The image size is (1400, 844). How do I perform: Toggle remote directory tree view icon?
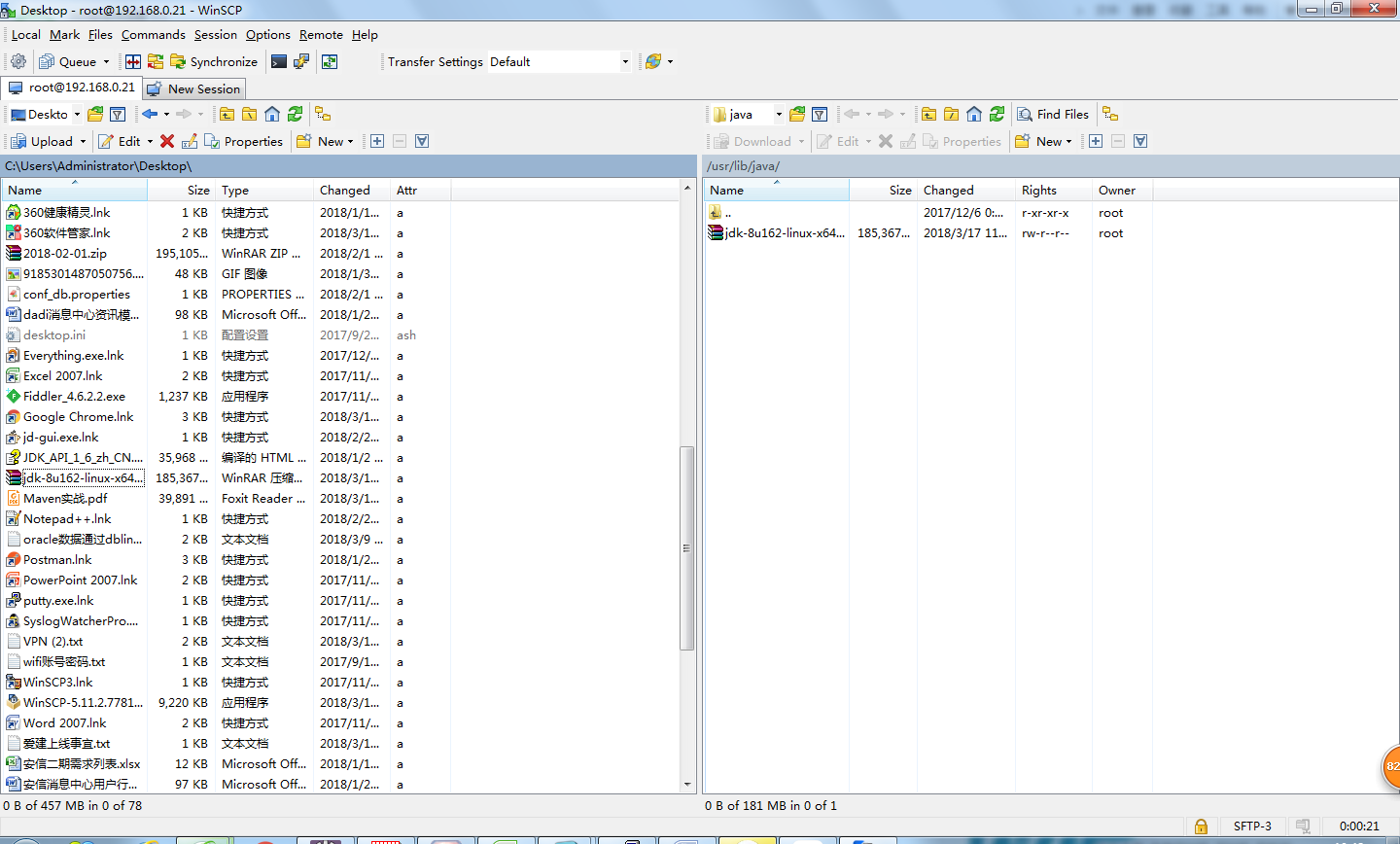[x=1110, y=114]
